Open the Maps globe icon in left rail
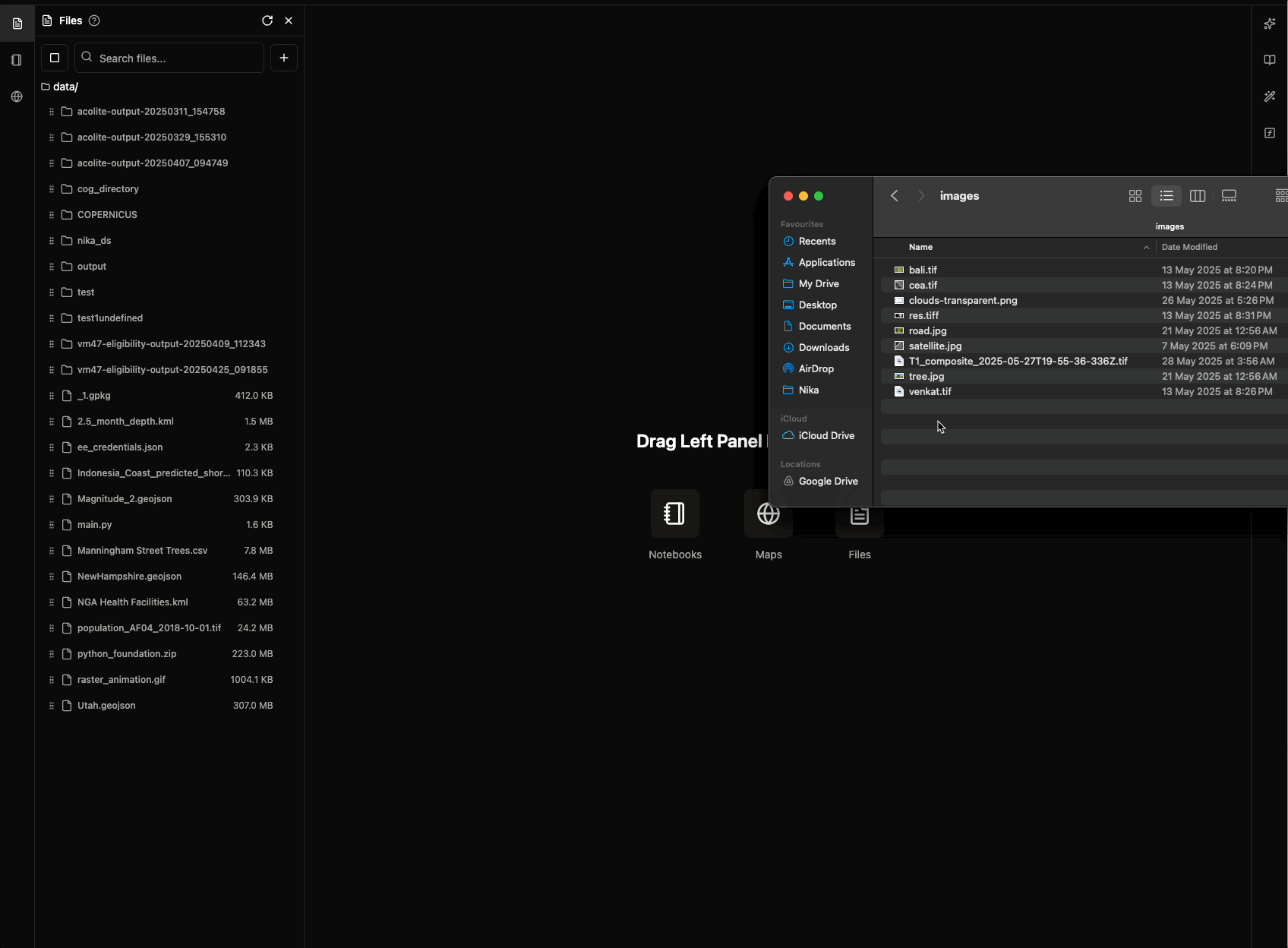The width and height of the screenshot is (1288, 948). coord(16,96)
